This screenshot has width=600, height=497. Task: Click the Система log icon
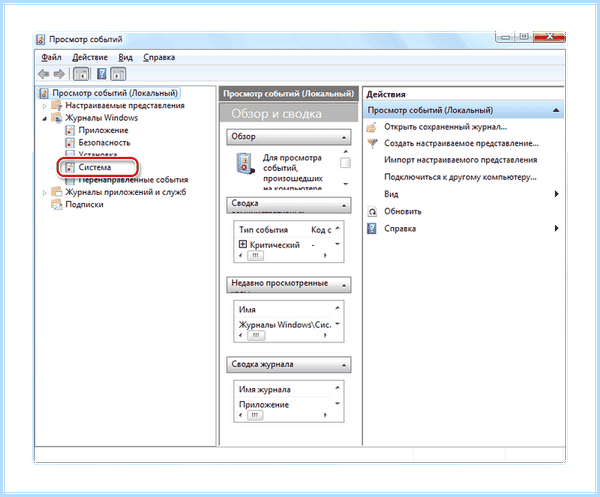70,167
